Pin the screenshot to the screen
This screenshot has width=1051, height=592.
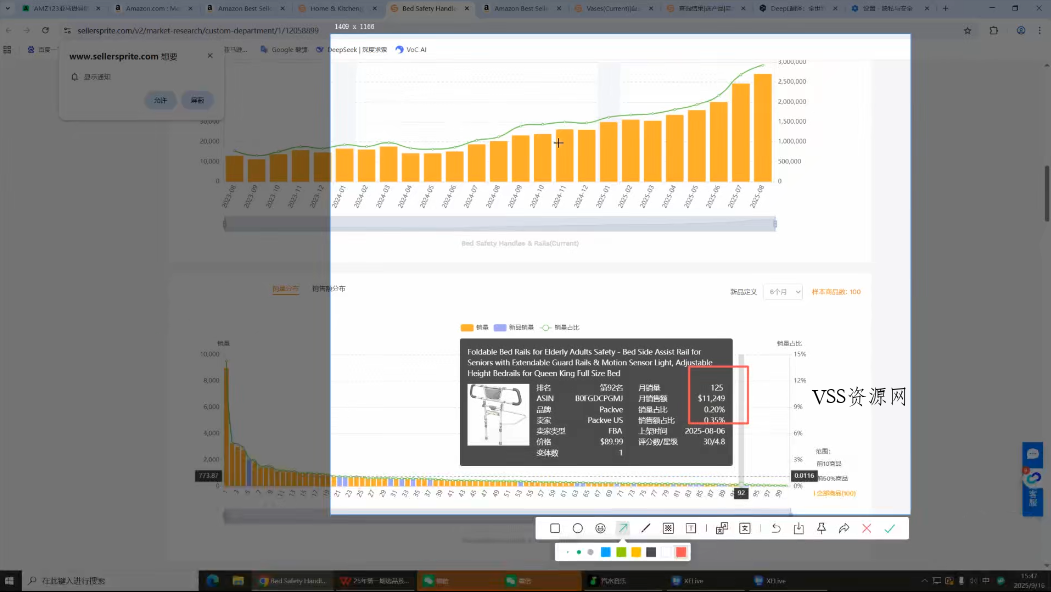(x=821, y=528)
